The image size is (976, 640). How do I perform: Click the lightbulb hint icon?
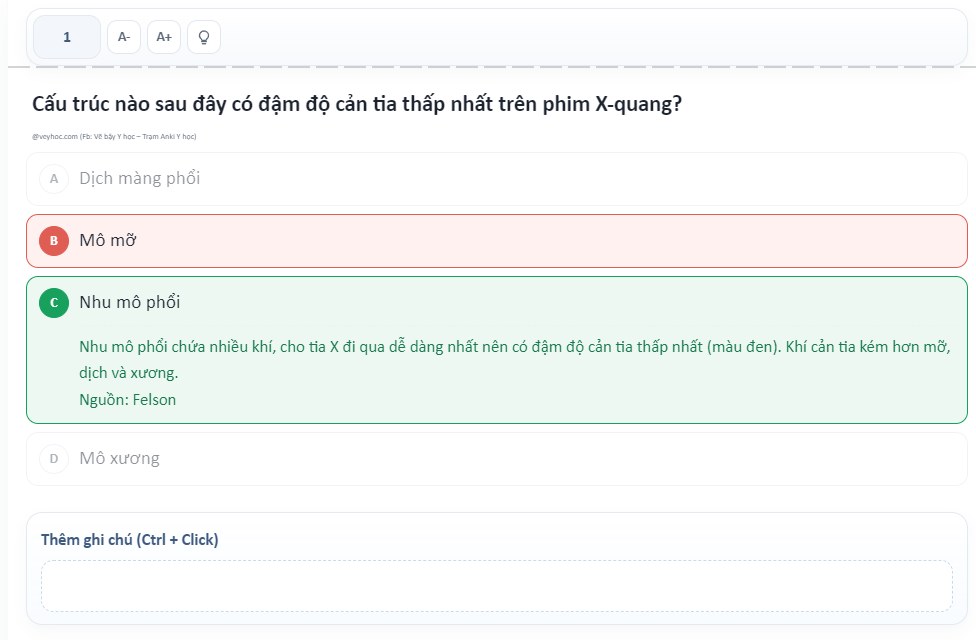tap(204, 37)
